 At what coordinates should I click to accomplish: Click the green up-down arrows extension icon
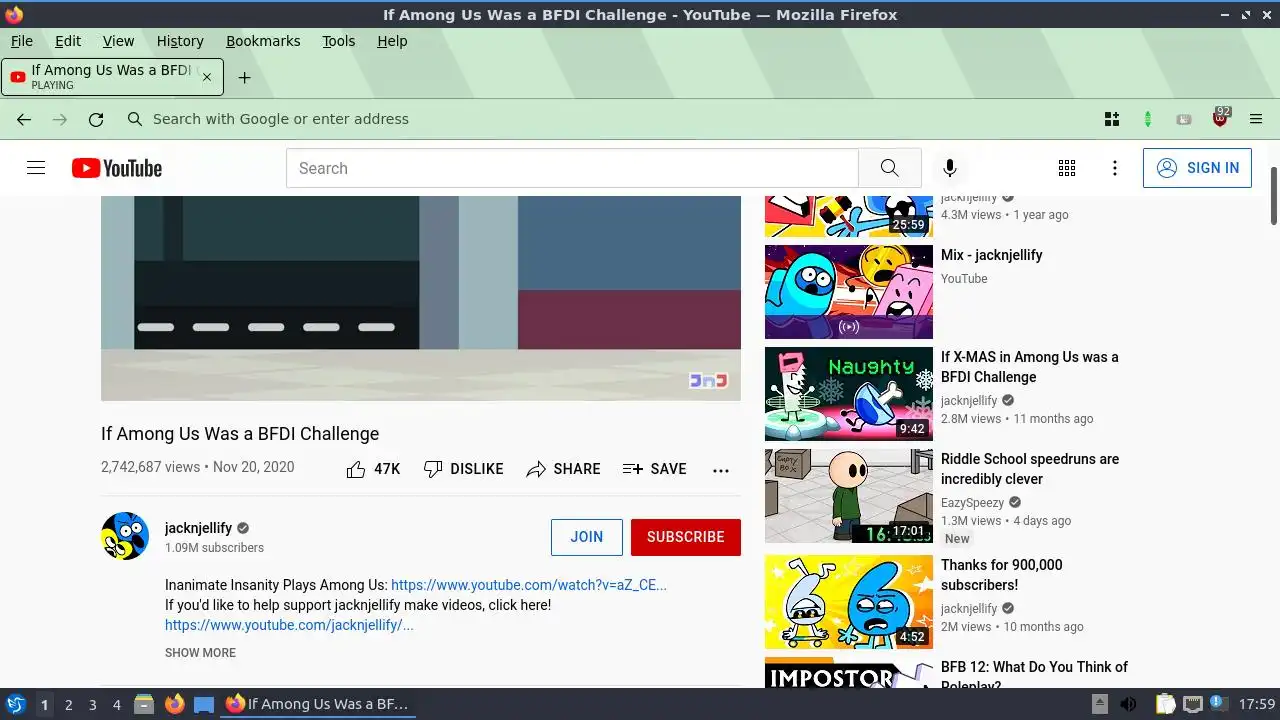(1148, 119)
